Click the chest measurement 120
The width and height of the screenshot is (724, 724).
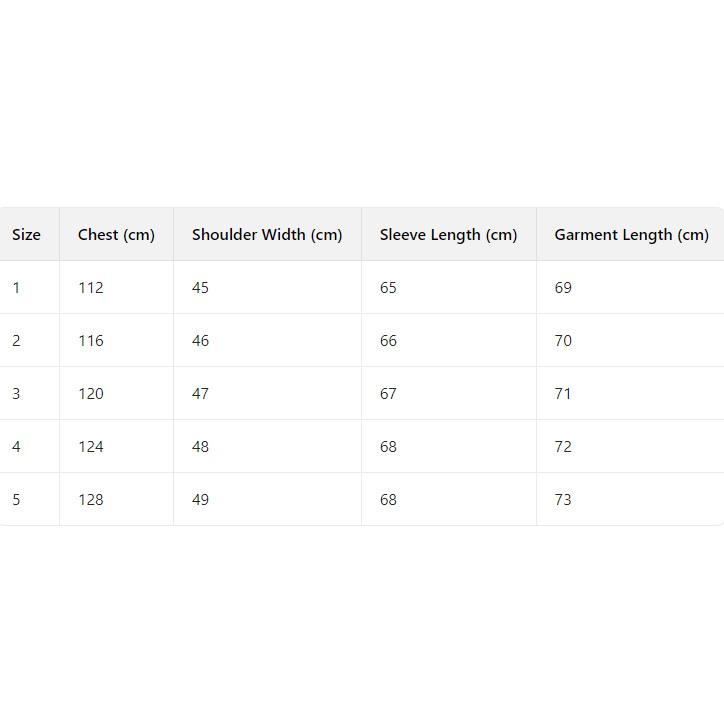point(91,394)
